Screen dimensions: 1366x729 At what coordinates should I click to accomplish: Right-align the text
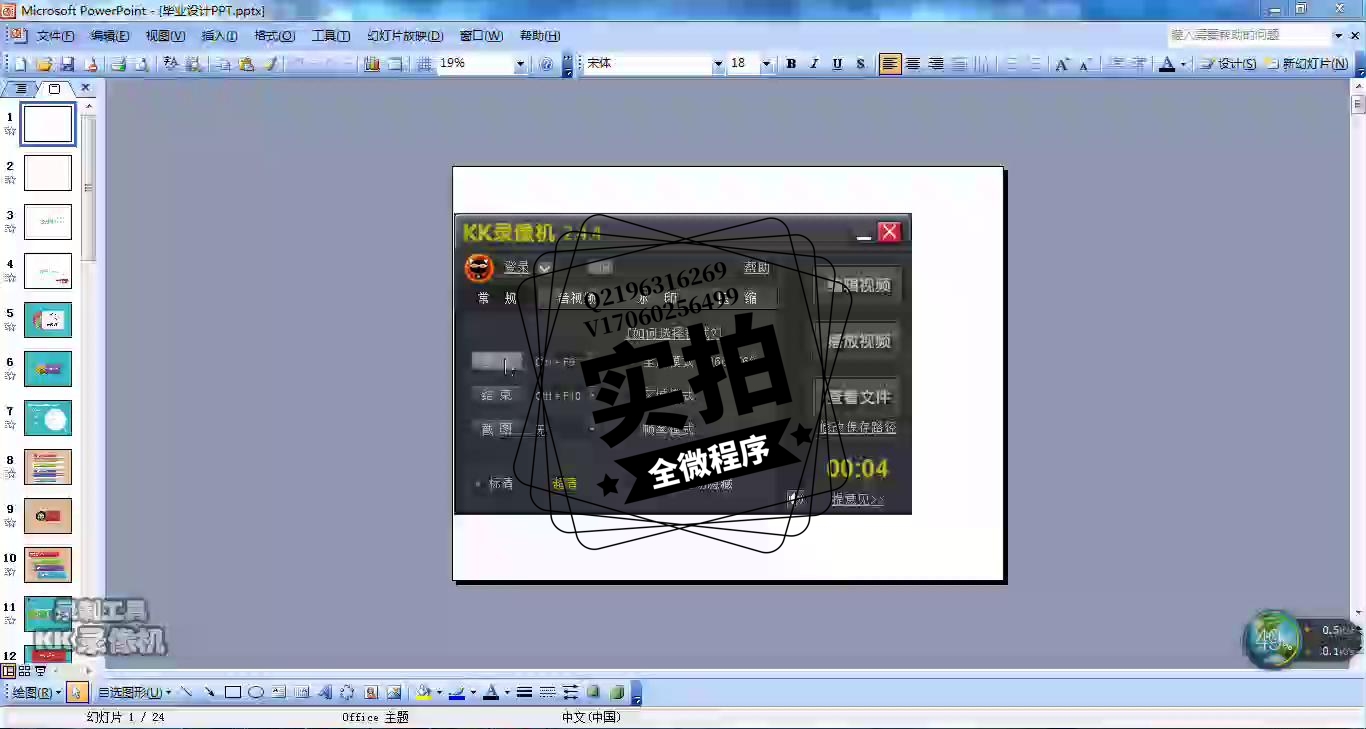936,64
